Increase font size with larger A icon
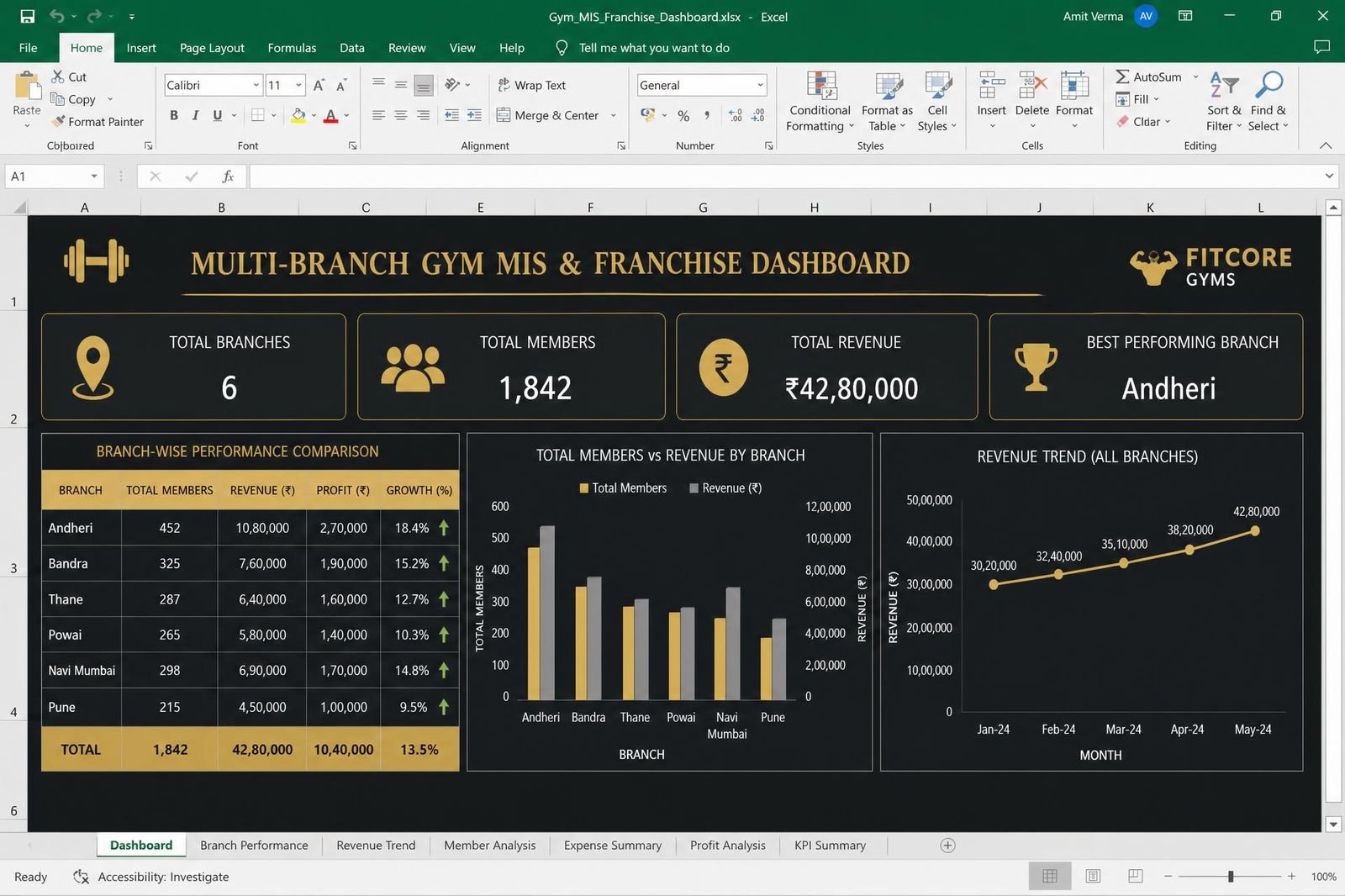1345x896 pixels. 319,85
